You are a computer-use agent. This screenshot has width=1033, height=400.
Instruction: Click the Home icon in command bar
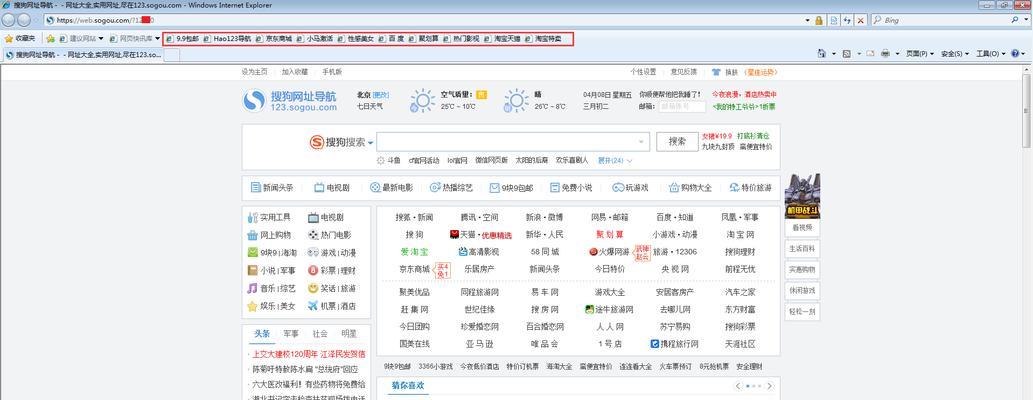821,53
